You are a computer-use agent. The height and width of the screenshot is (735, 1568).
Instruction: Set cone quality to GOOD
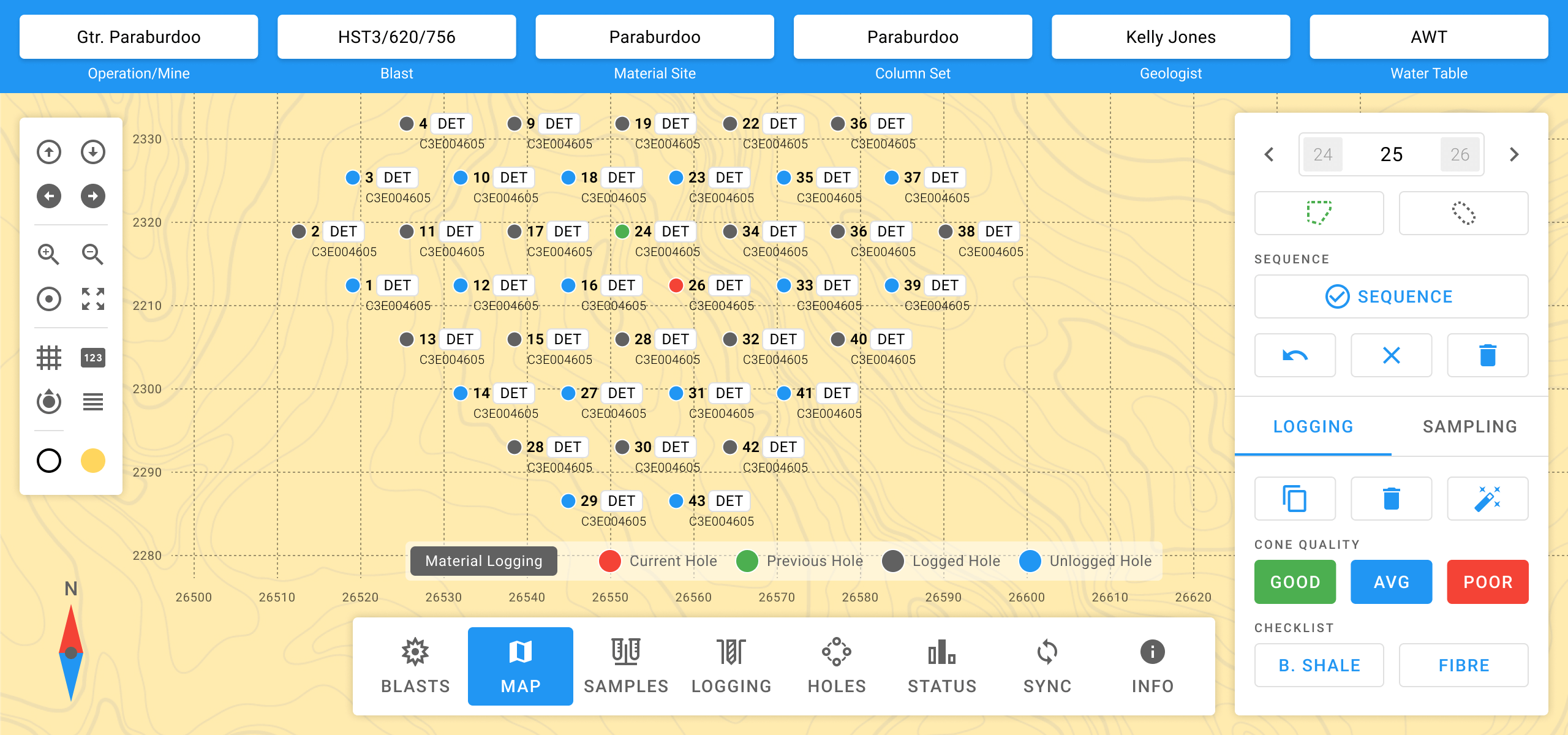pyautogui.click(x=1295, y=582)
